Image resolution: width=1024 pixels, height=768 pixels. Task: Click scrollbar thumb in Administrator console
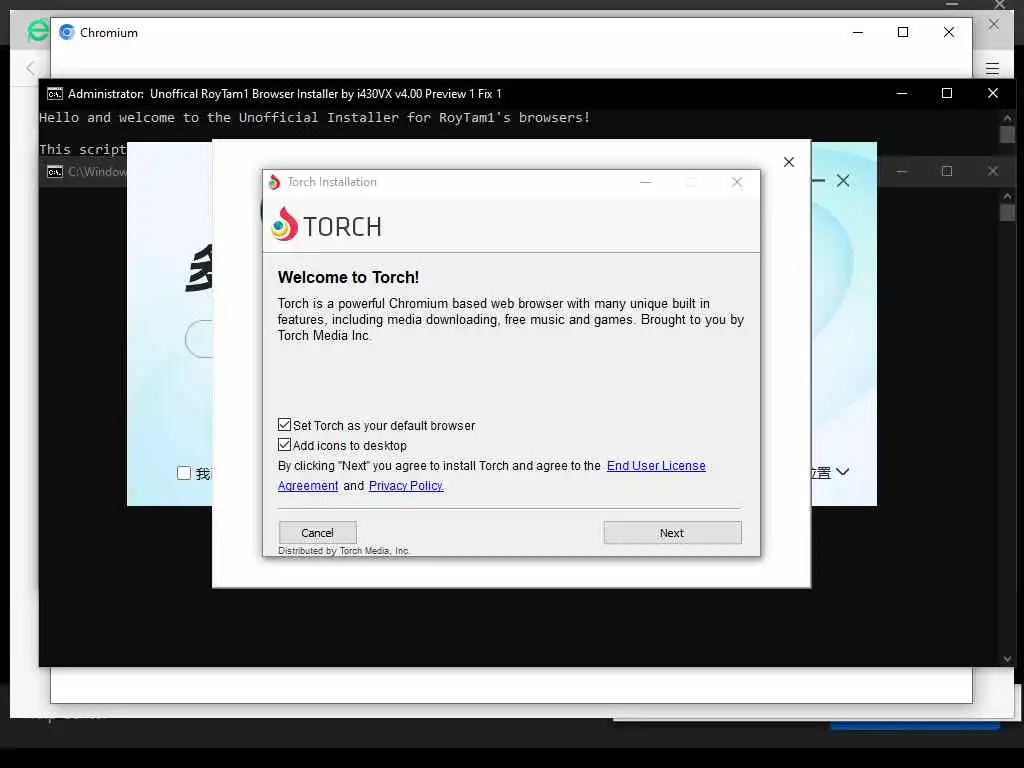point(1007,134)
